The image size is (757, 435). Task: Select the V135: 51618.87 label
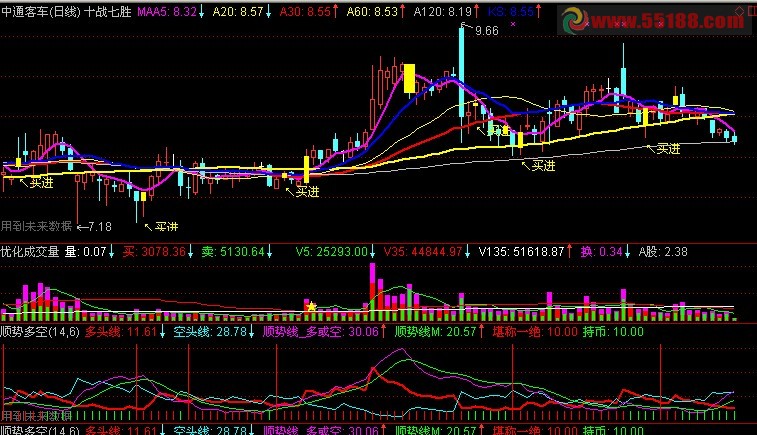521,252
